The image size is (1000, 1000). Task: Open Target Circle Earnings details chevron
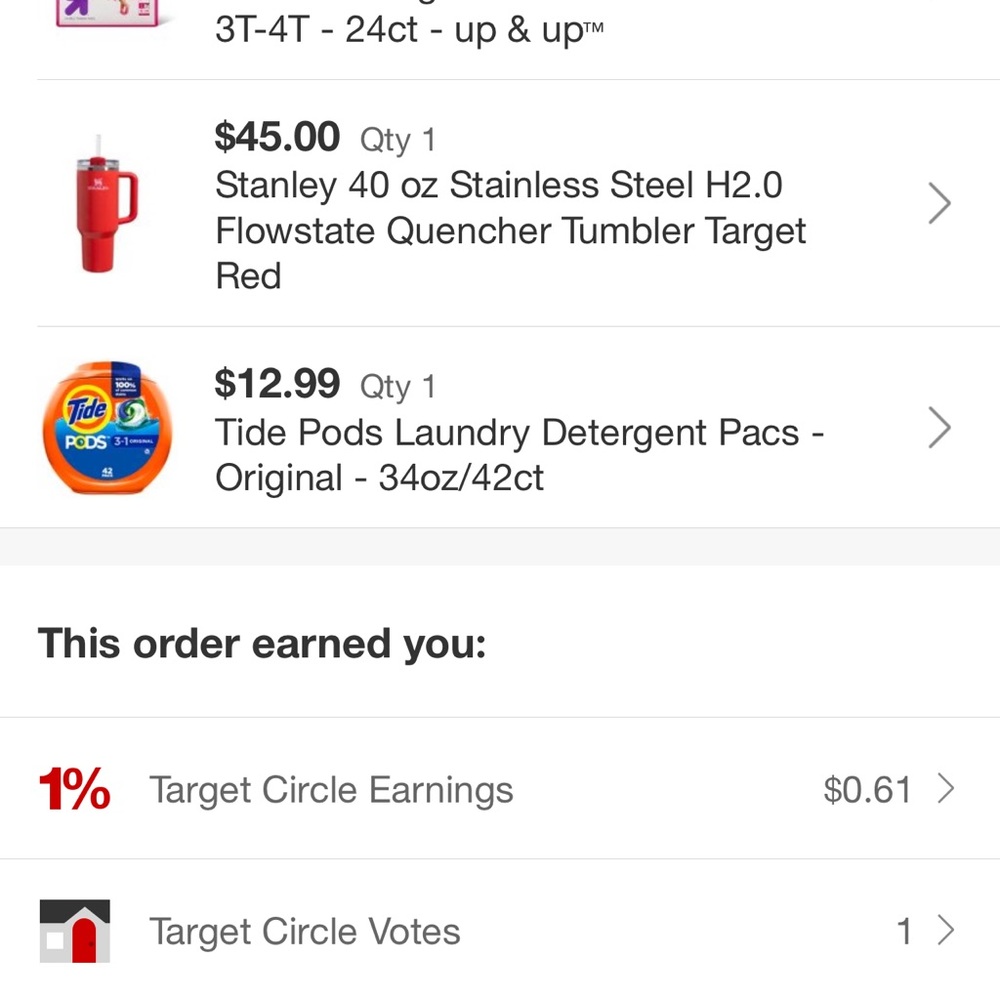pyautogui.click(x=945, y=790)
